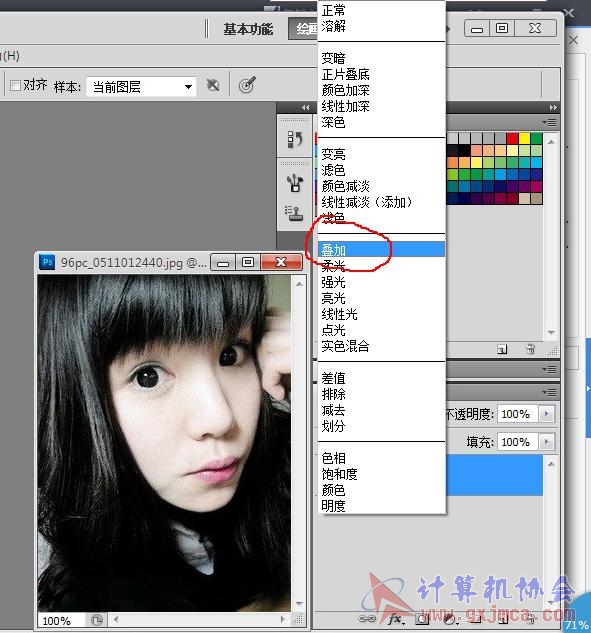The image size is (591, 633).
Task: Create a new adjustment layer via the half-circle icon
Action: pyautogui.click(x=450, y=619)
